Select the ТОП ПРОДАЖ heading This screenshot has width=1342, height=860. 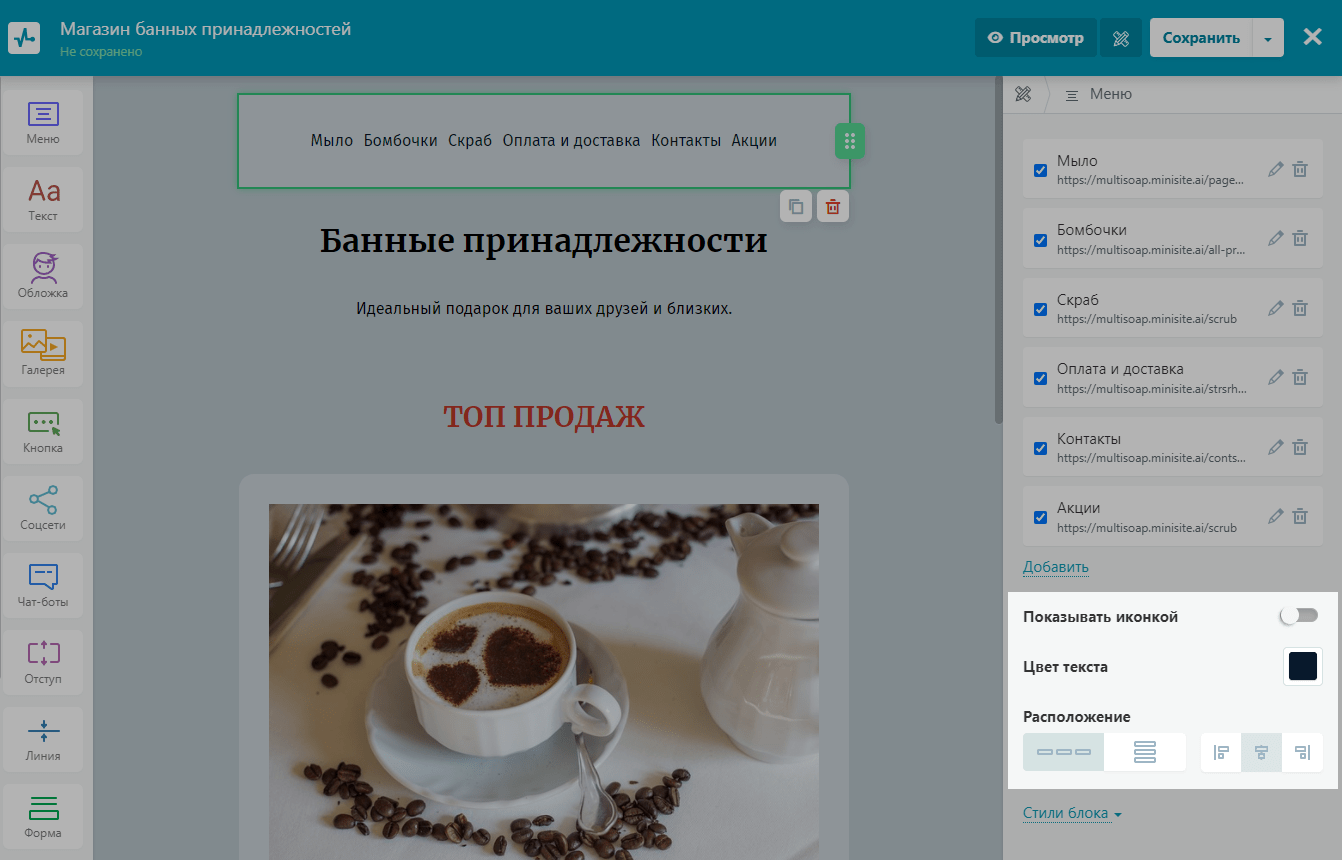click(544, 417)
